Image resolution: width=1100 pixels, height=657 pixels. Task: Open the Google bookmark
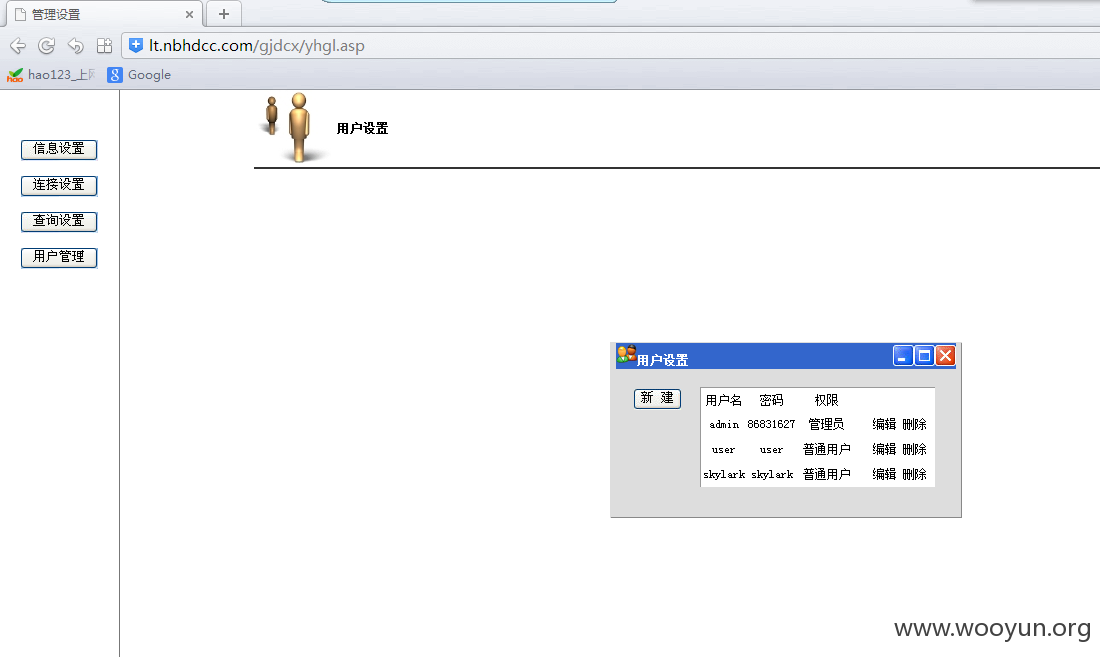(x=139, y=75)
